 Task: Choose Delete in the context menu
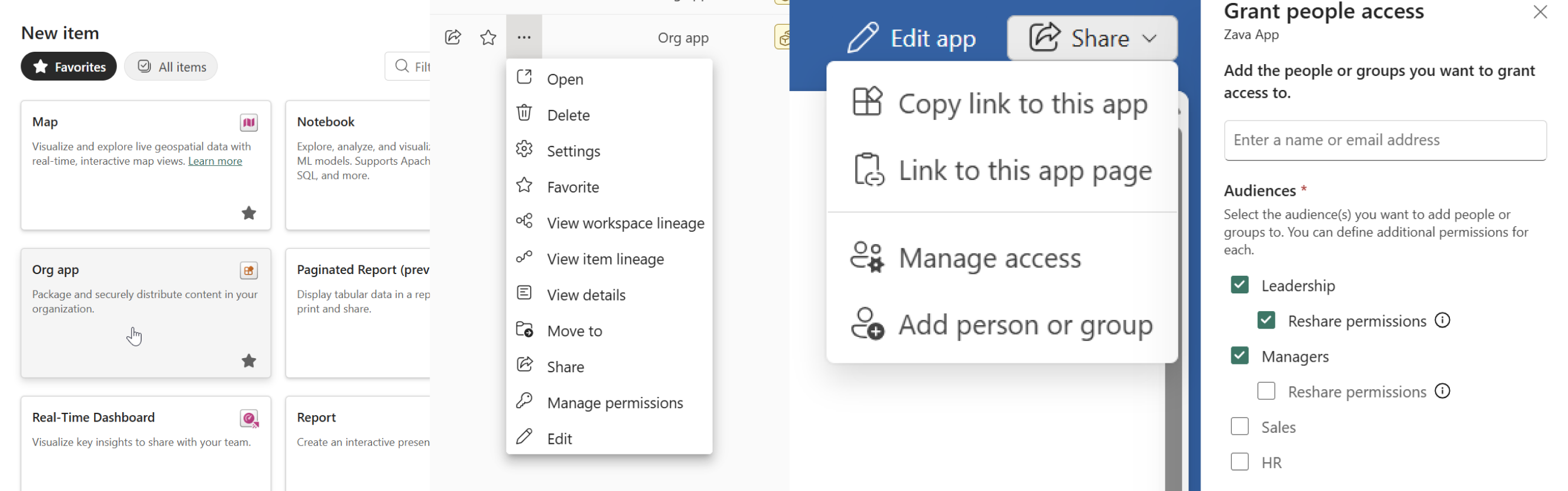(609, 115)
